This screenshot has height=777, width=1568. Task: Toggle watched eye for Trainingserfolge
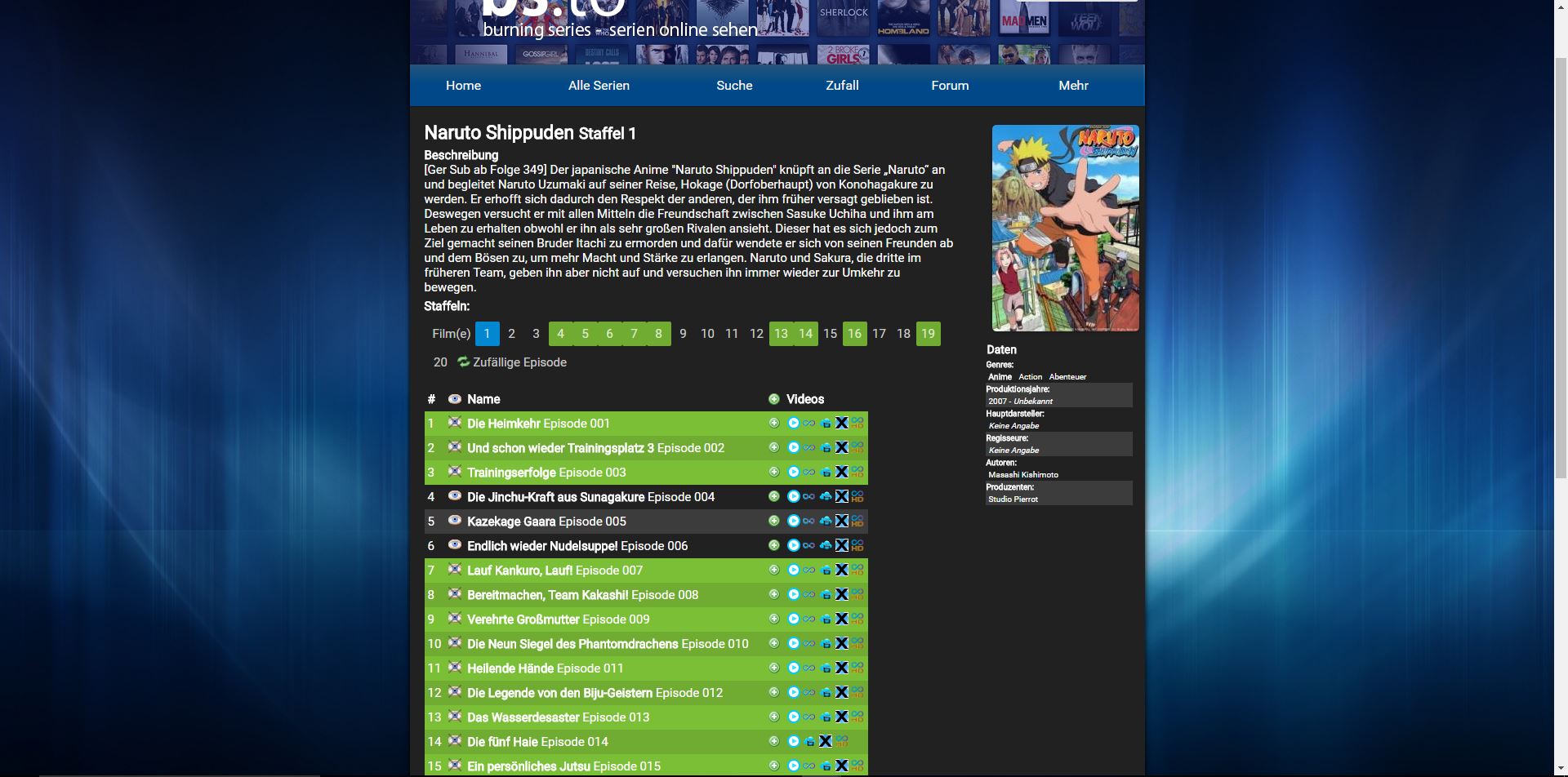click(x=455, y=472)
